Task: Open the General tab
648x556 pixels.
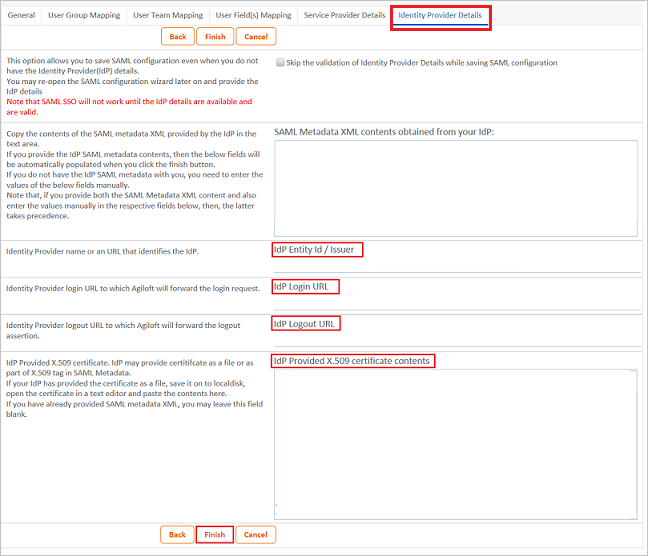Action: pos(21,15)
